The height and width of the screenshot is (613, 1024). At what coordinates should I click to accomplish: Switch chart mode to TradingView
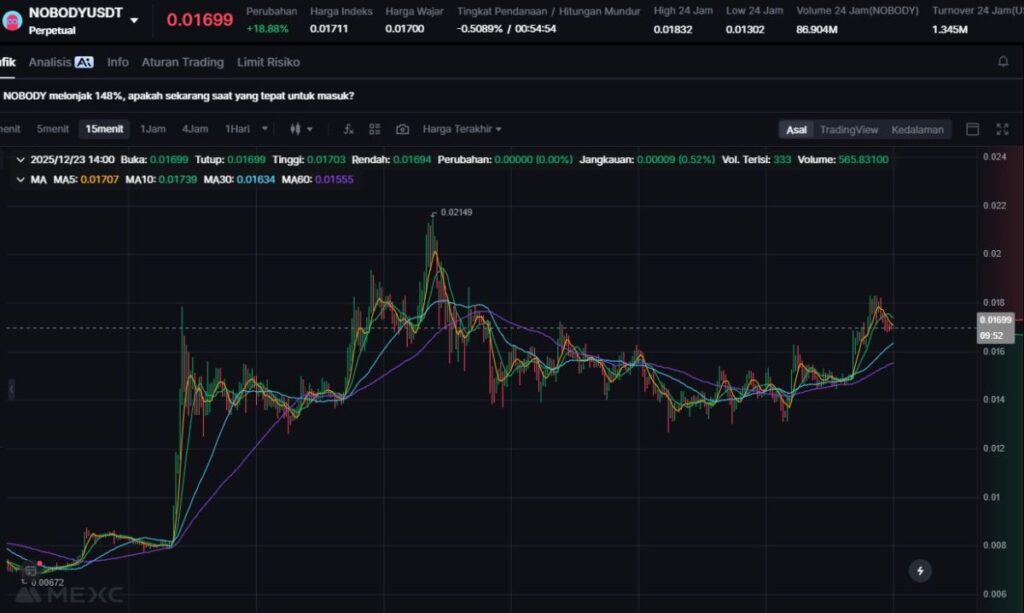848,129
